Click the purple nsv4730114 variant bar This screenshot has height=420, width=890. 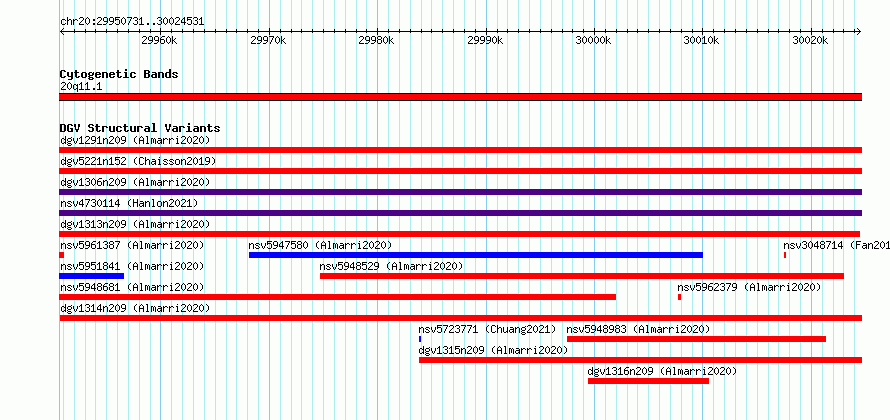[460, 213]
